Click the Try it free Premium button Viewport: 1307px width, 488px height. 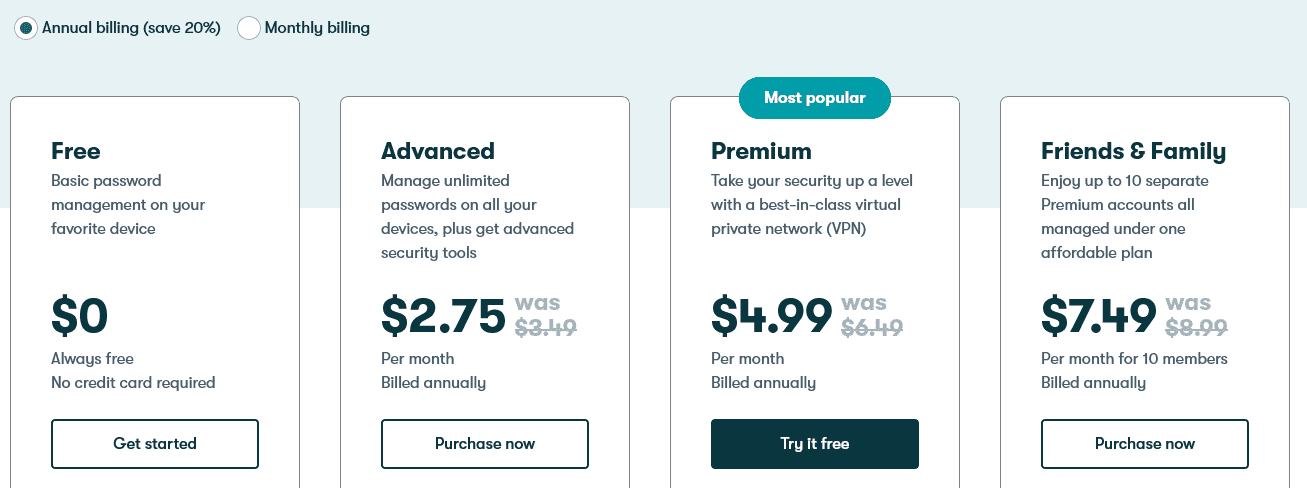815,444
